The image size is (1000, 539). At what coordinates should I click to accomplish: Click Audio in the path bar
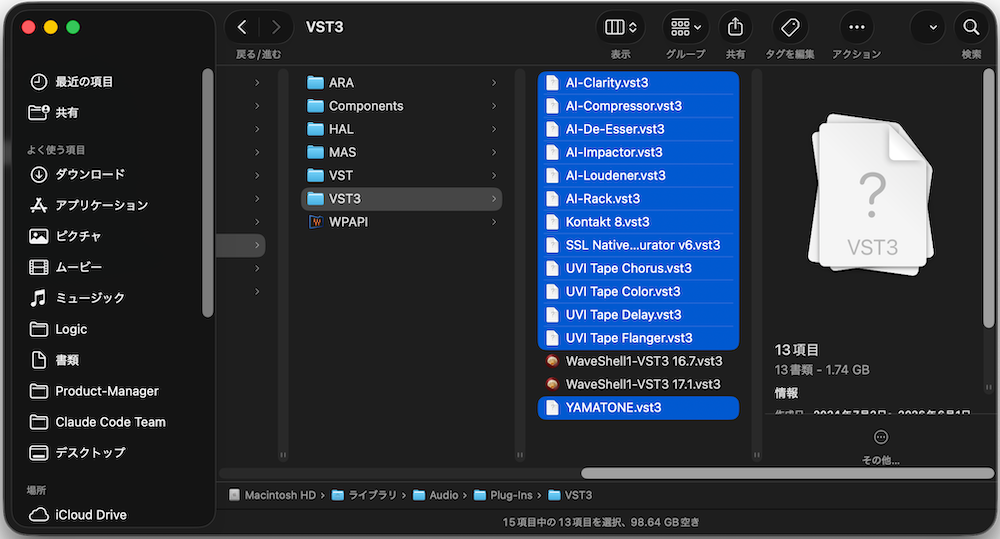pyautogui.click(x=436, y=495)
